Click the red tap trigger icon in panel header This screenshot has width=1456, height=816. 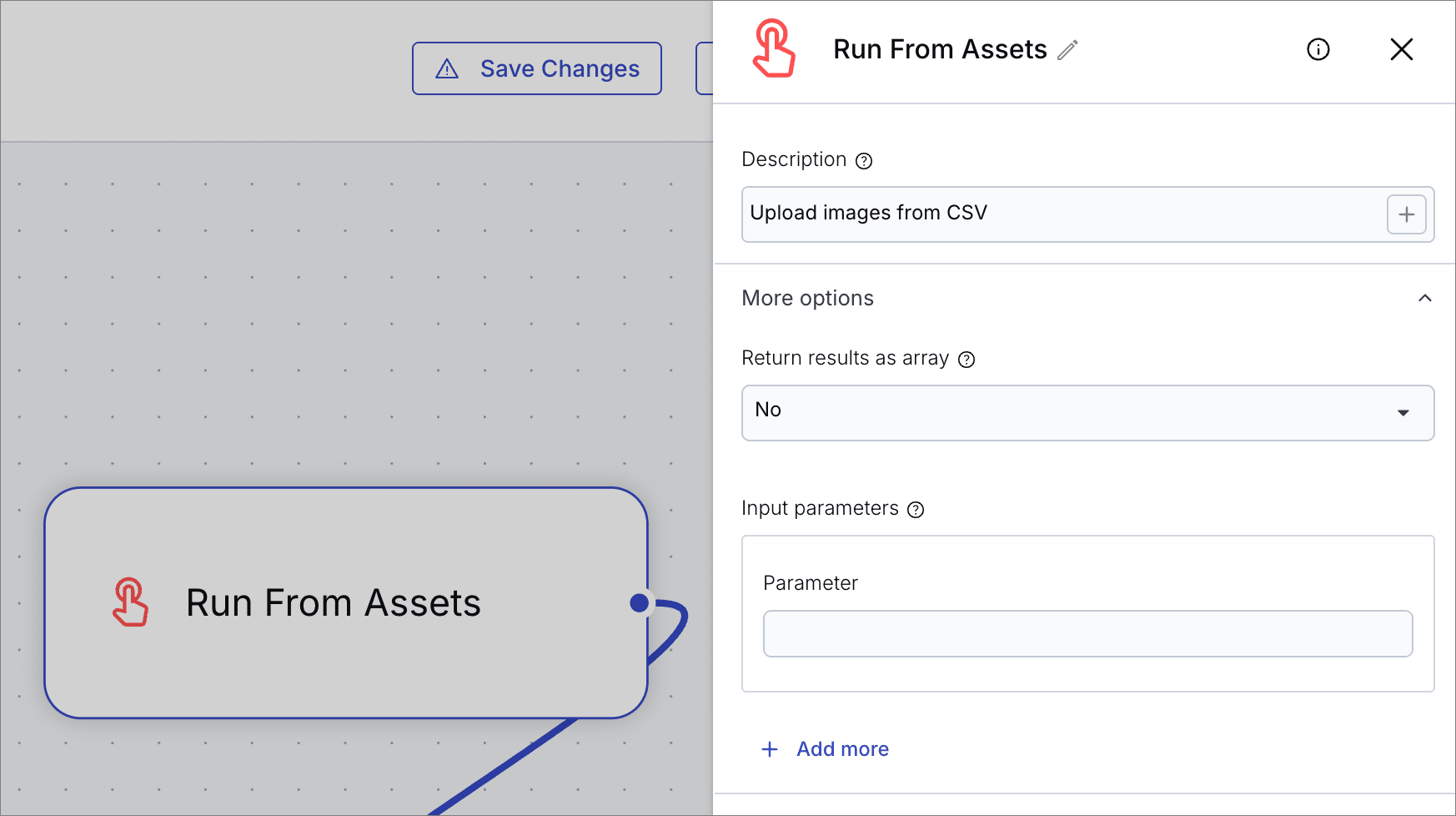(774, 48)
